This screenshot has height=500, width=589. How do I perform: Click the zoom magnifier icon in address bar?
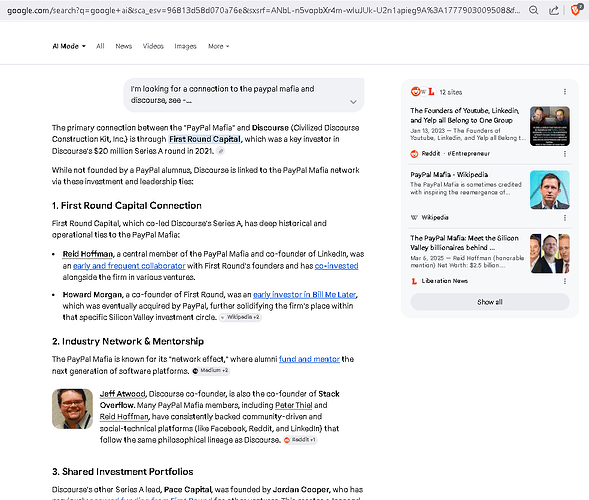(533, 10)
